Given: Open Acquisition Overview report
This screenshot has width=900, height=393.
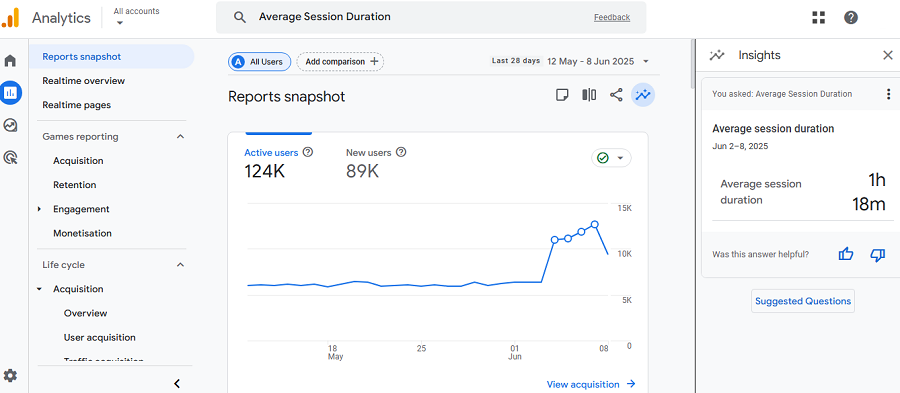Looking at the screenshot, I should click(86, 313).
